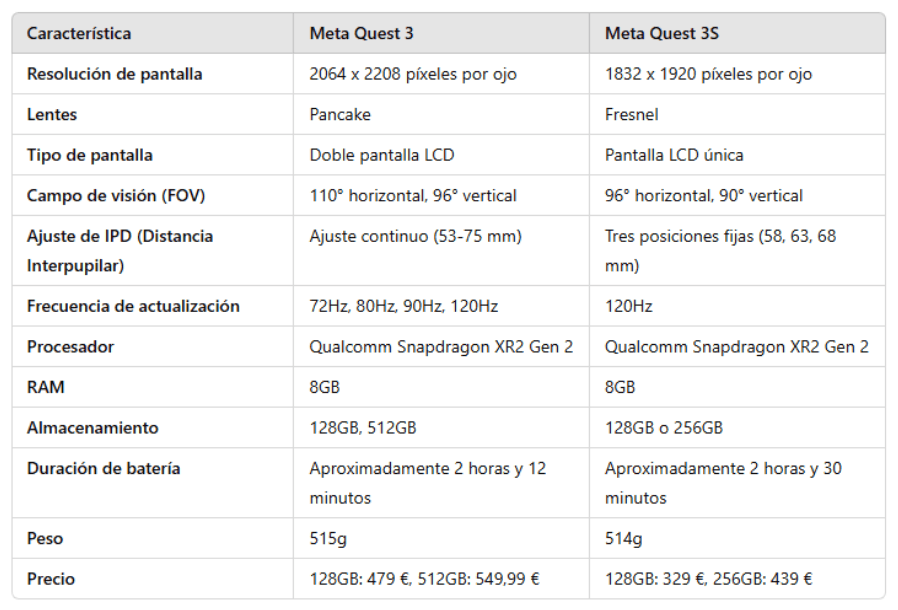898x610 pixels.
Task: Click the "Duración de batería" row label
Action: pyautogui.click(x=103, y=468)
